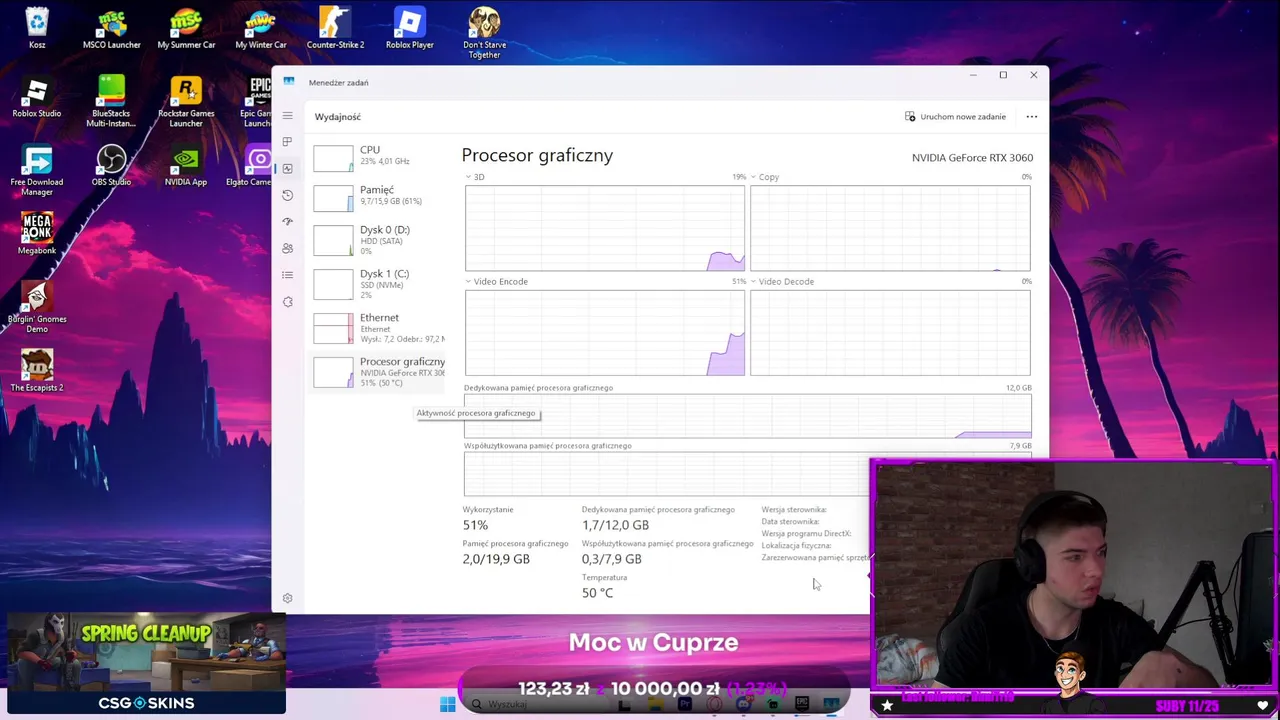1280x720 pixels.
Task: Click the 3D usage graph
Action: 605,228
